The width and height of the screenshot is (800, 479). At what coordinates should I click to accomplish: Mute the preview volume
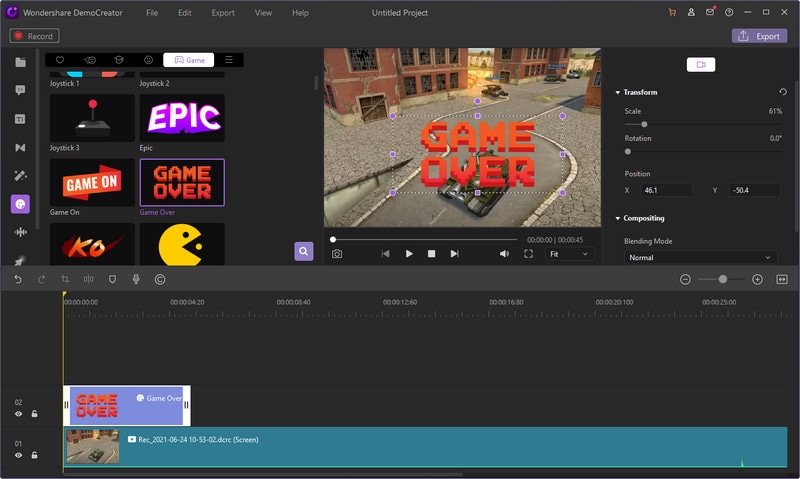(504, 254)
